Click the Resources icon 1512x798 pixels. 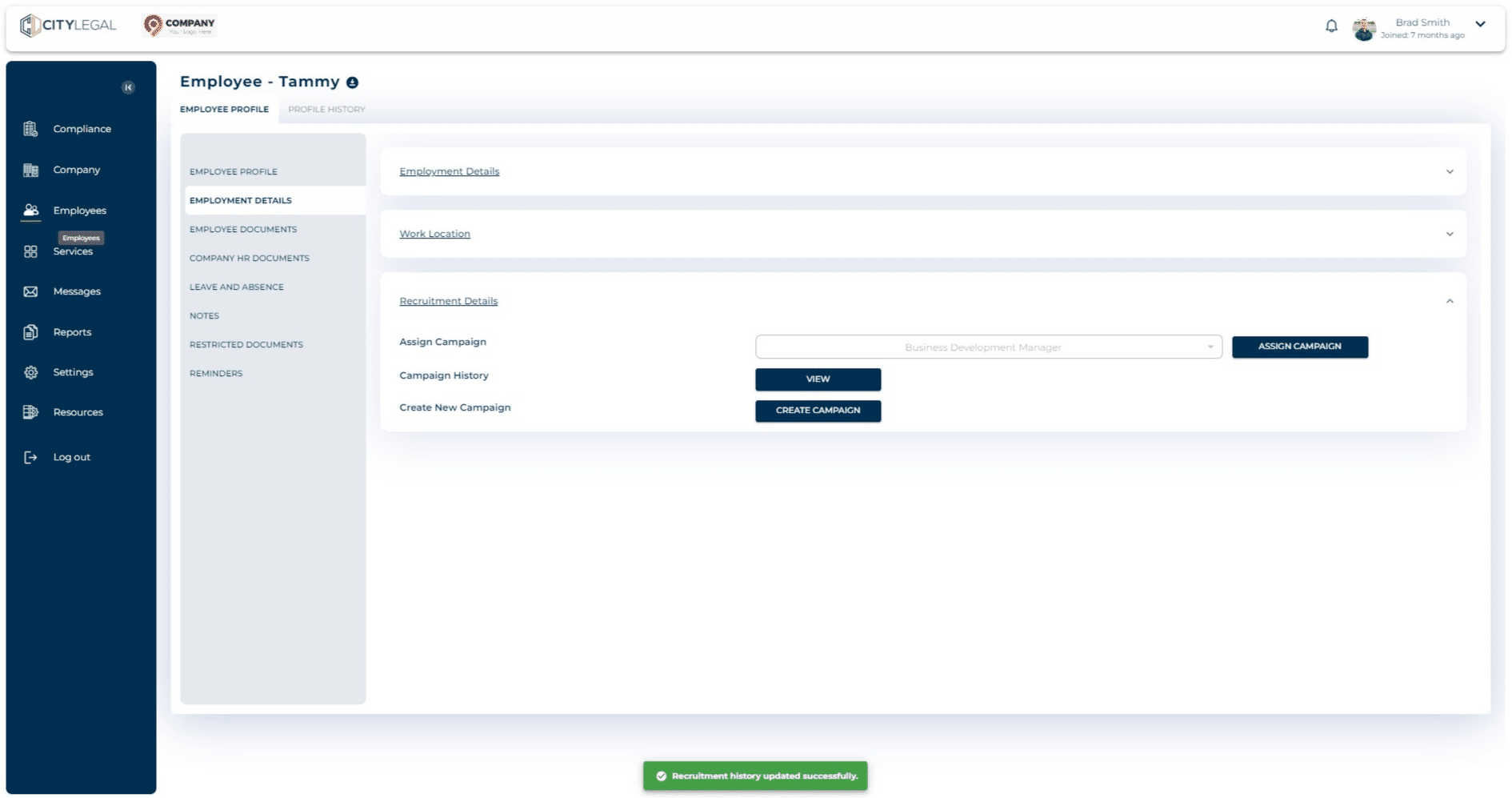[30, 412]
